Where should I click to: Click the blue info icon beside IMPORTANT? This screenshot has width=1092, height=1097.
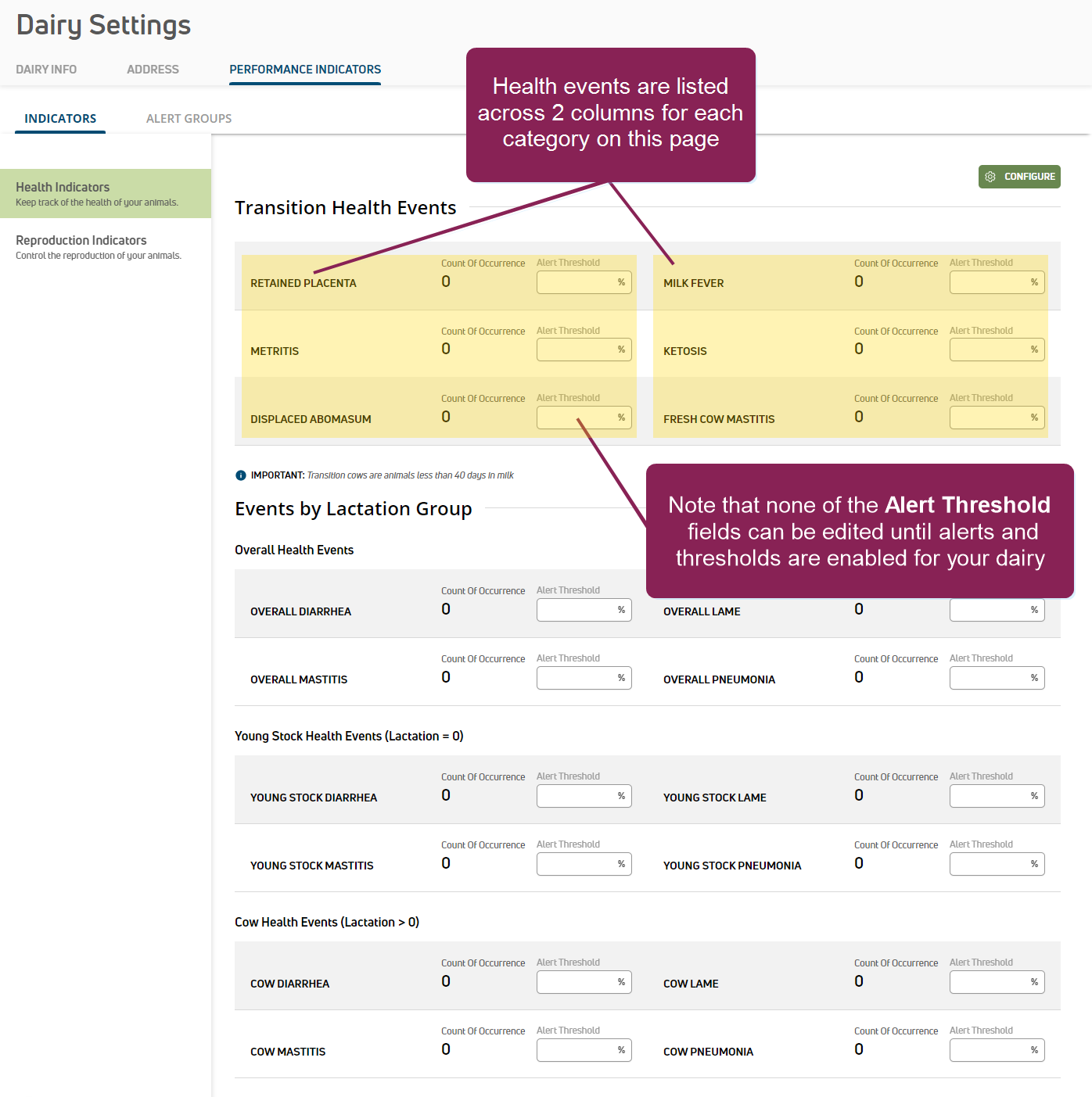(241, 475)
